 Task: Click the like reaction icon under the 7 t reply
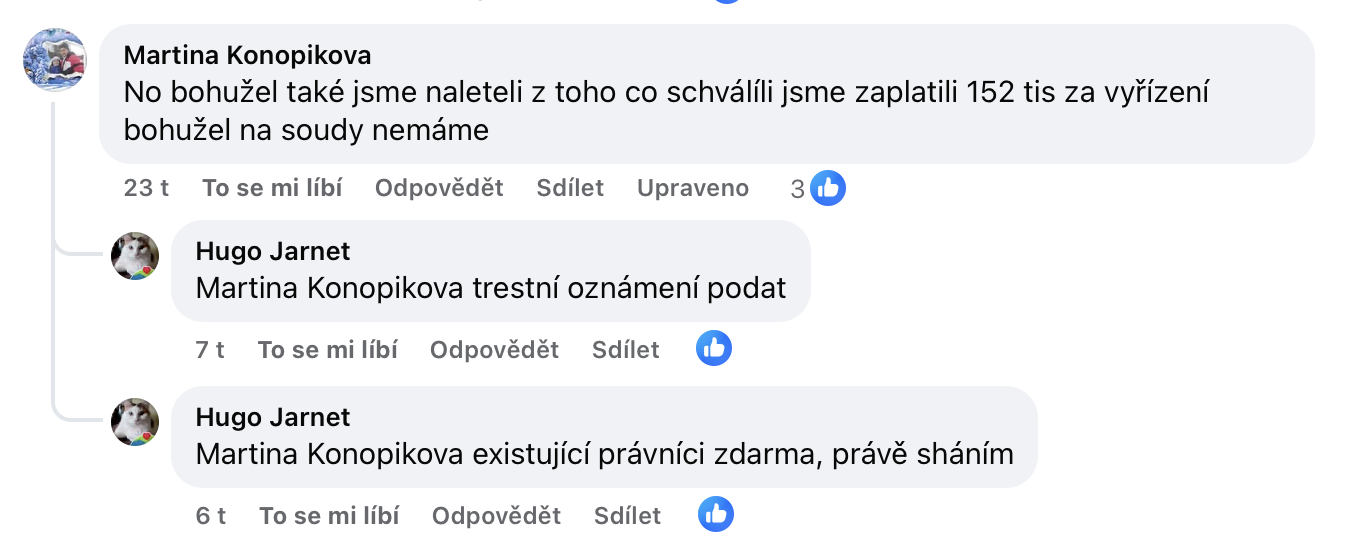click(714, 349)
